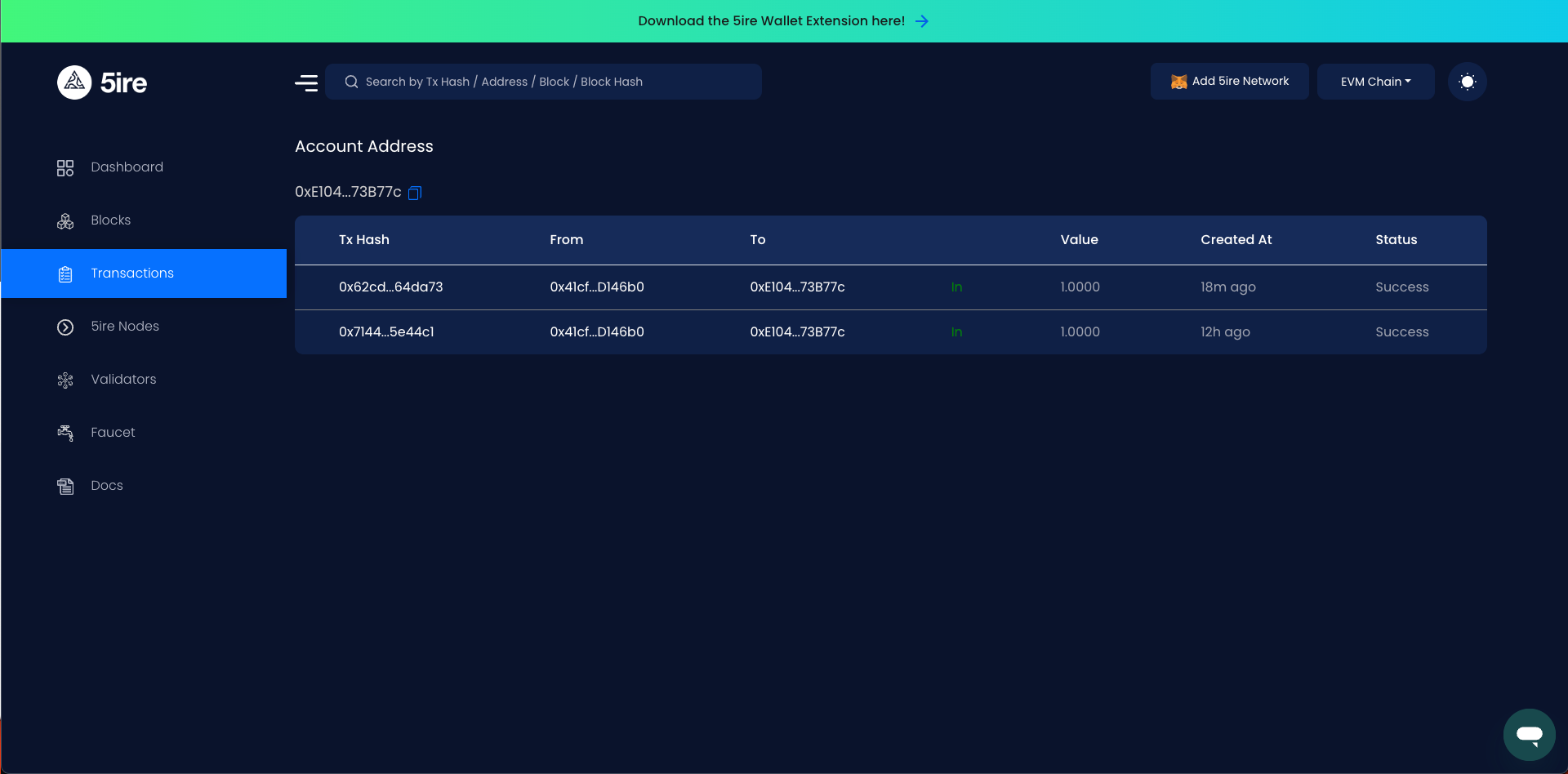The width and height of the screenshot is (1568, 774).
Task: Click the Status column header
Action: coord(1396,240)
